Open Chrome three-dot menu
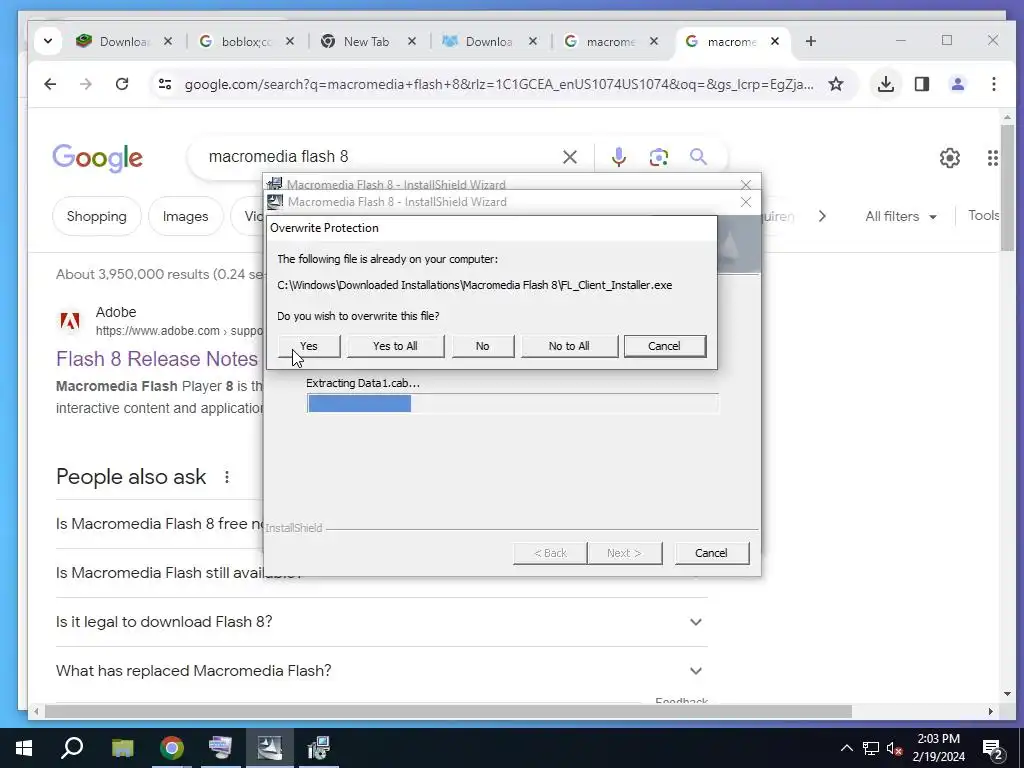Screen dimensions: 1024x768 (993, 84)
